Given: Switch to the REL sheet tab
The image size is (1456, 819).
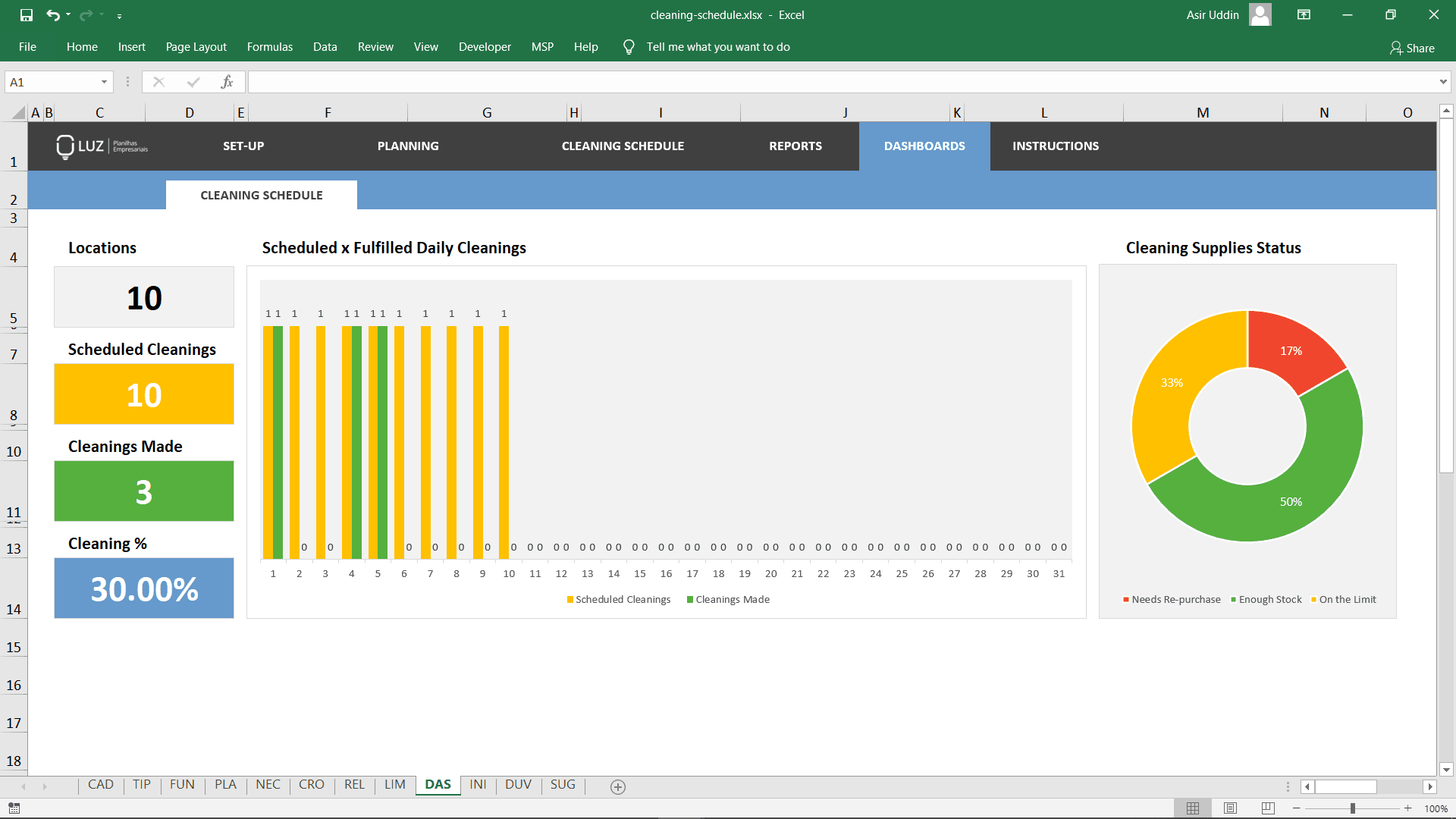Looking at the screenshot, I should point(354,785).
